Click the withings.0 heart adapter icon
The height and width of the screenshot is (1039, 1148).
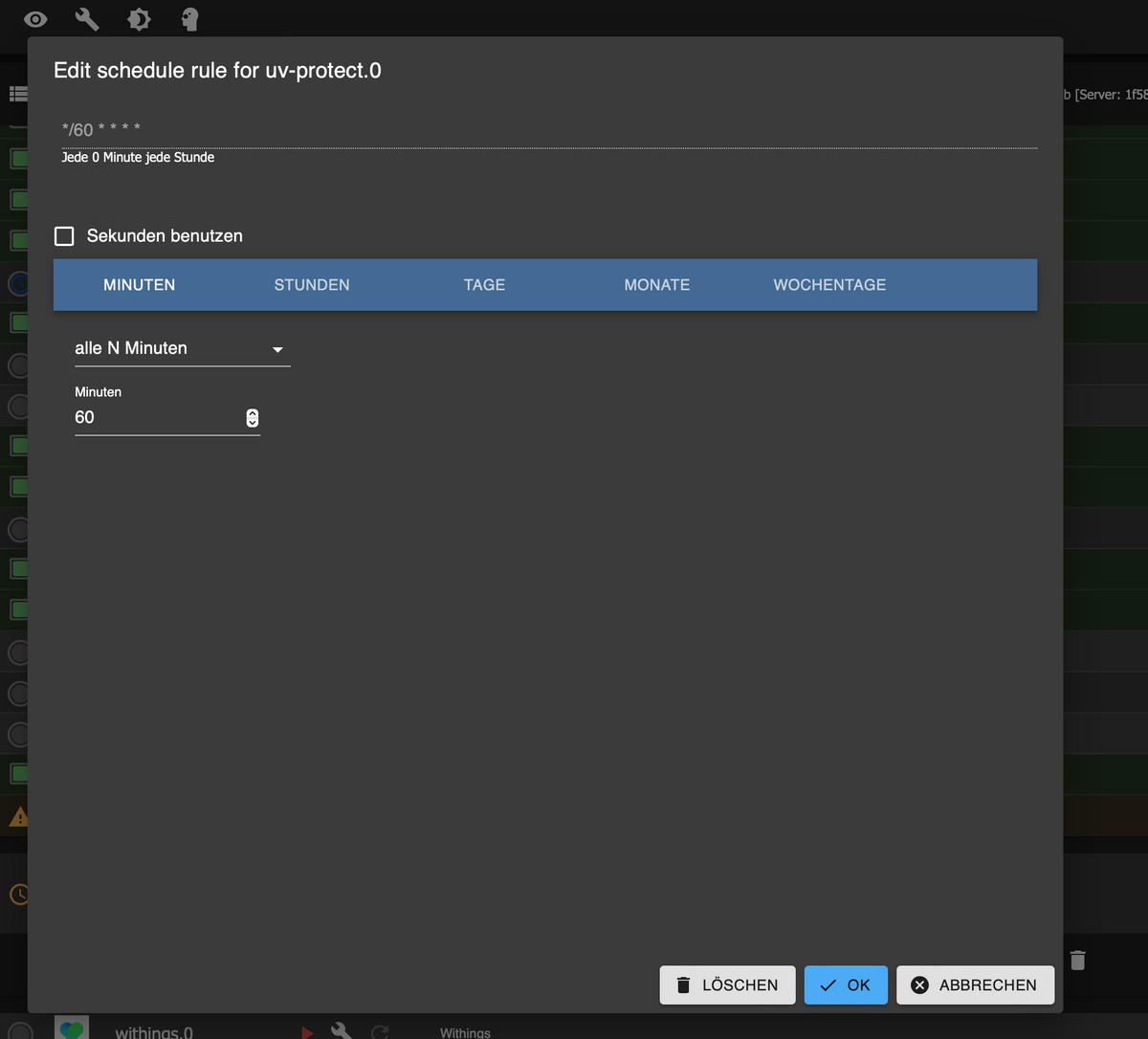pos(72,1028)
